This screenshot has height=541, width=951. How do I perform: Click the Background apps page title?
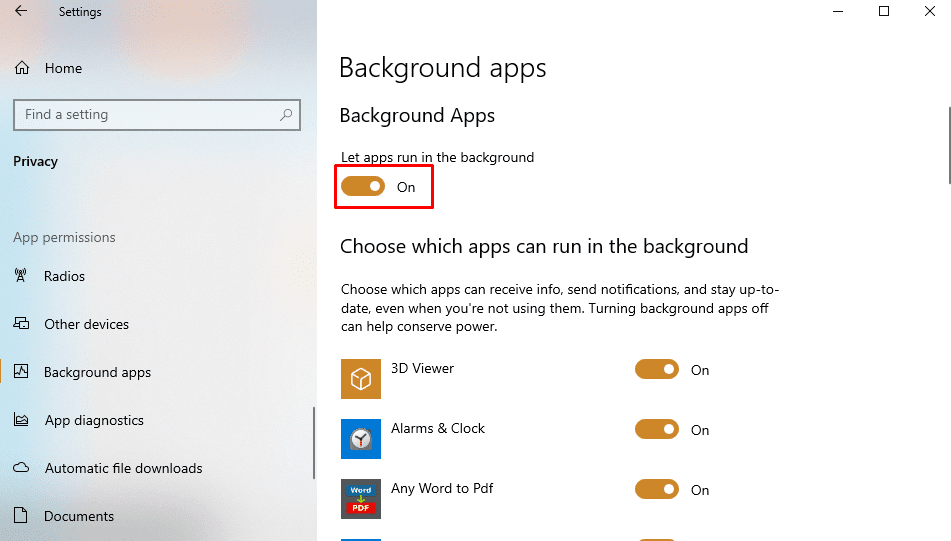point(443,67)
